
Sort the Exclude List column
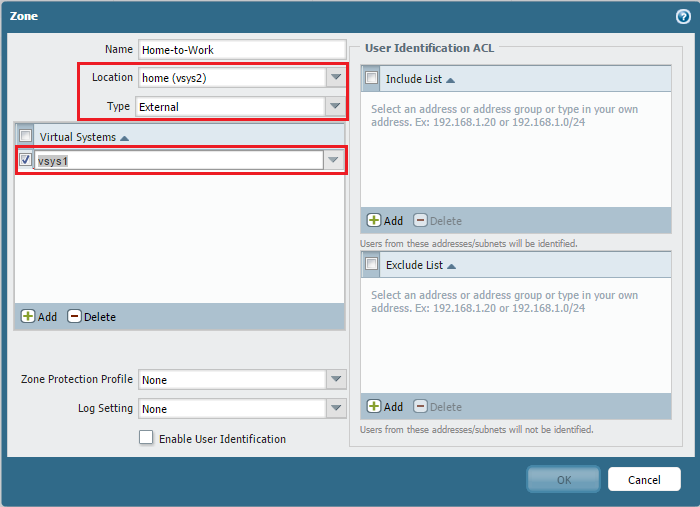[x=421, y=266]
